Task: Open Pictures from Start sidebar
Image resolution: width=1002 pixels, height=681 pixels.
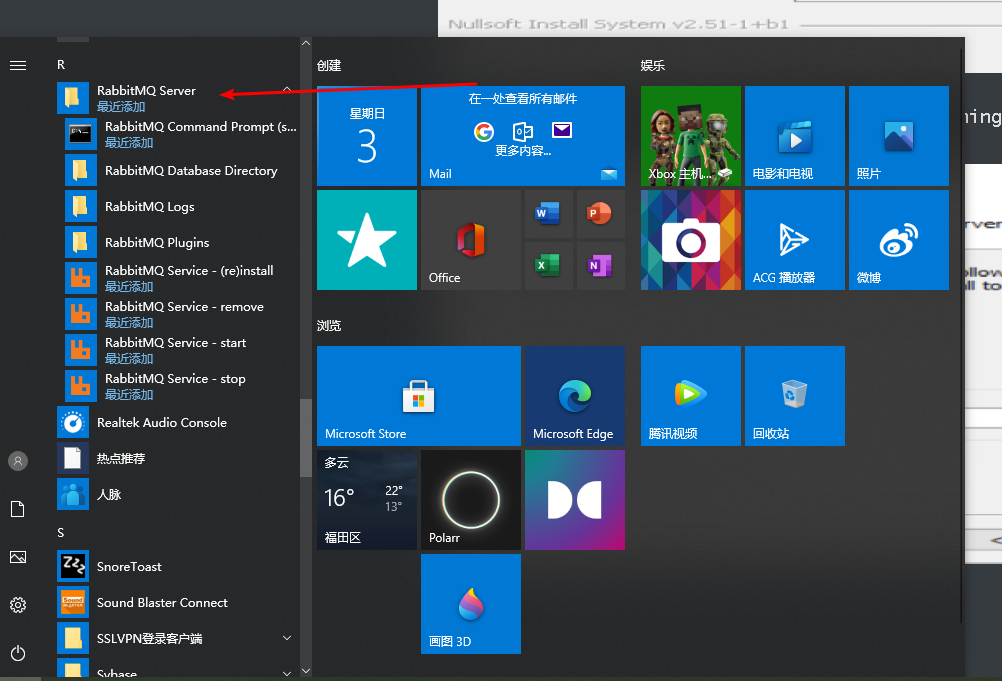Action: click(x=18, y=557)
